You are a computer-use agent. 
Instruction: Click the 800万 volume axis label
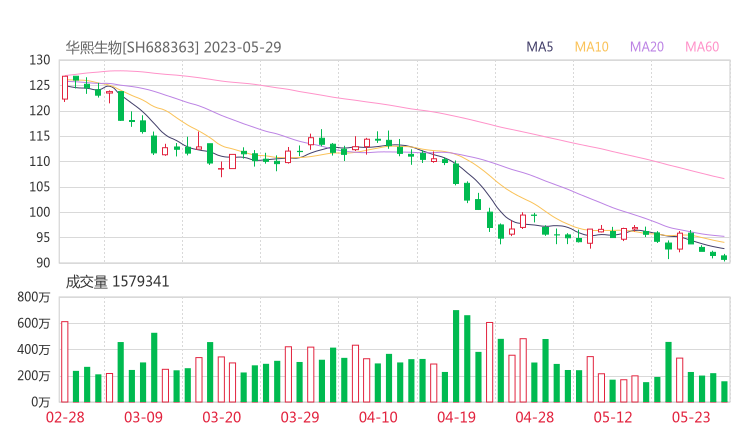[34, 297]
